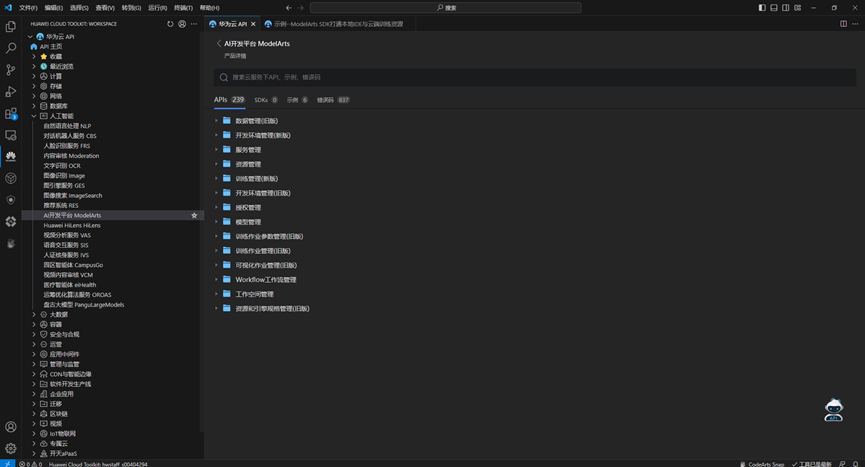Collapse the 华为云 API tree root

(x=30, y=36)
